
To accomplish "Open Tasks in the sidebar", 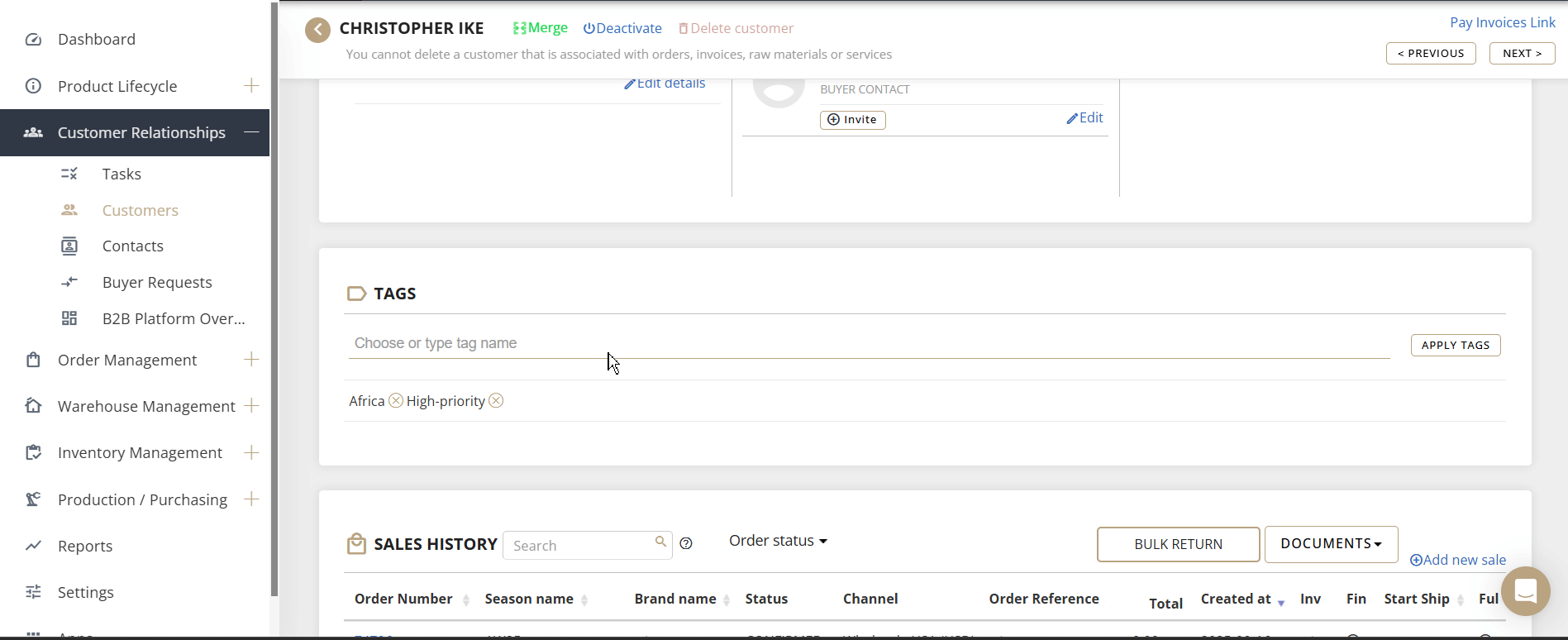I will [122, 174].
